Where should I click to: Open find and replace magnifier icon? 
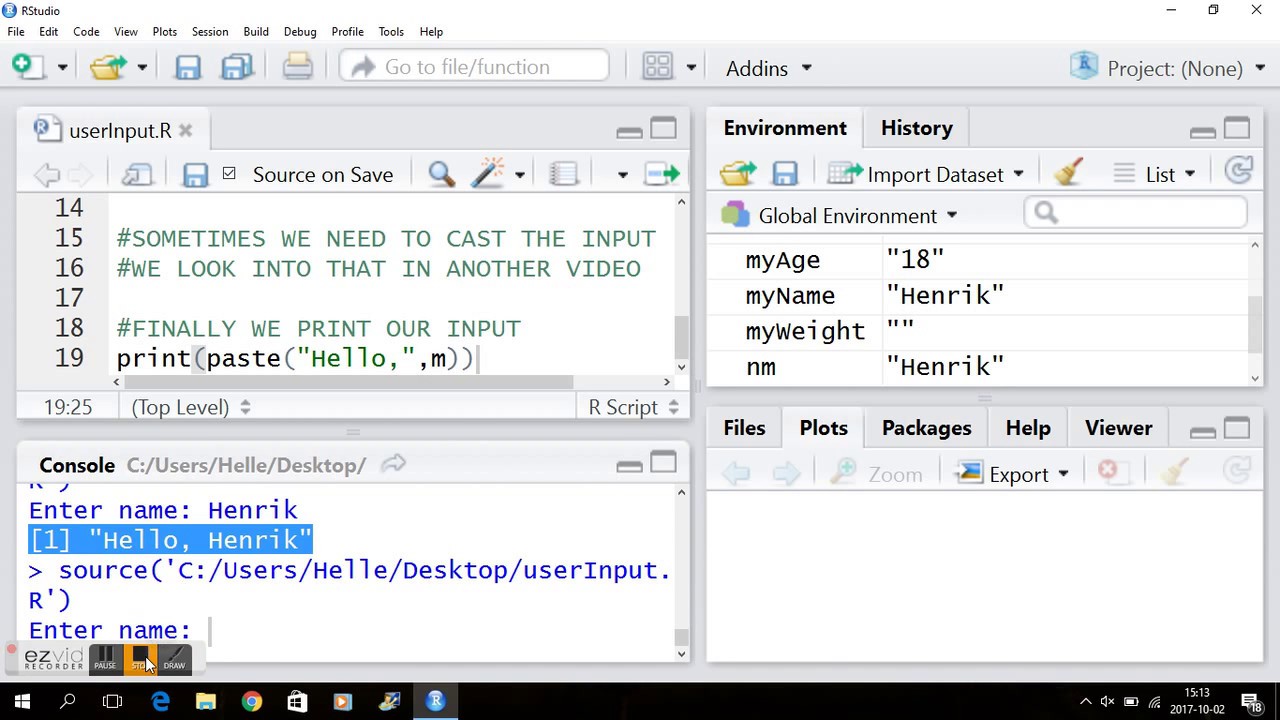click(441, 174)
